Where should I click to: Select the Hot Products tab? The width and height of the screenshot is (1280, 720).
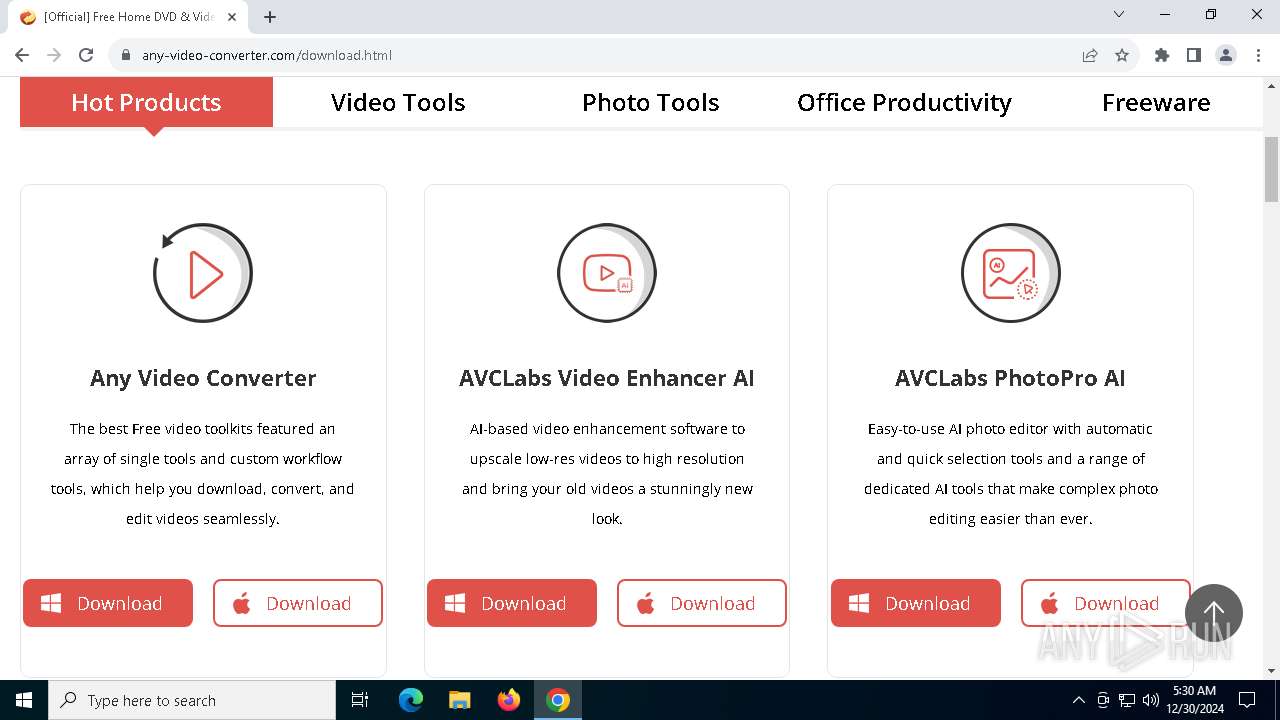coord(146,102)
